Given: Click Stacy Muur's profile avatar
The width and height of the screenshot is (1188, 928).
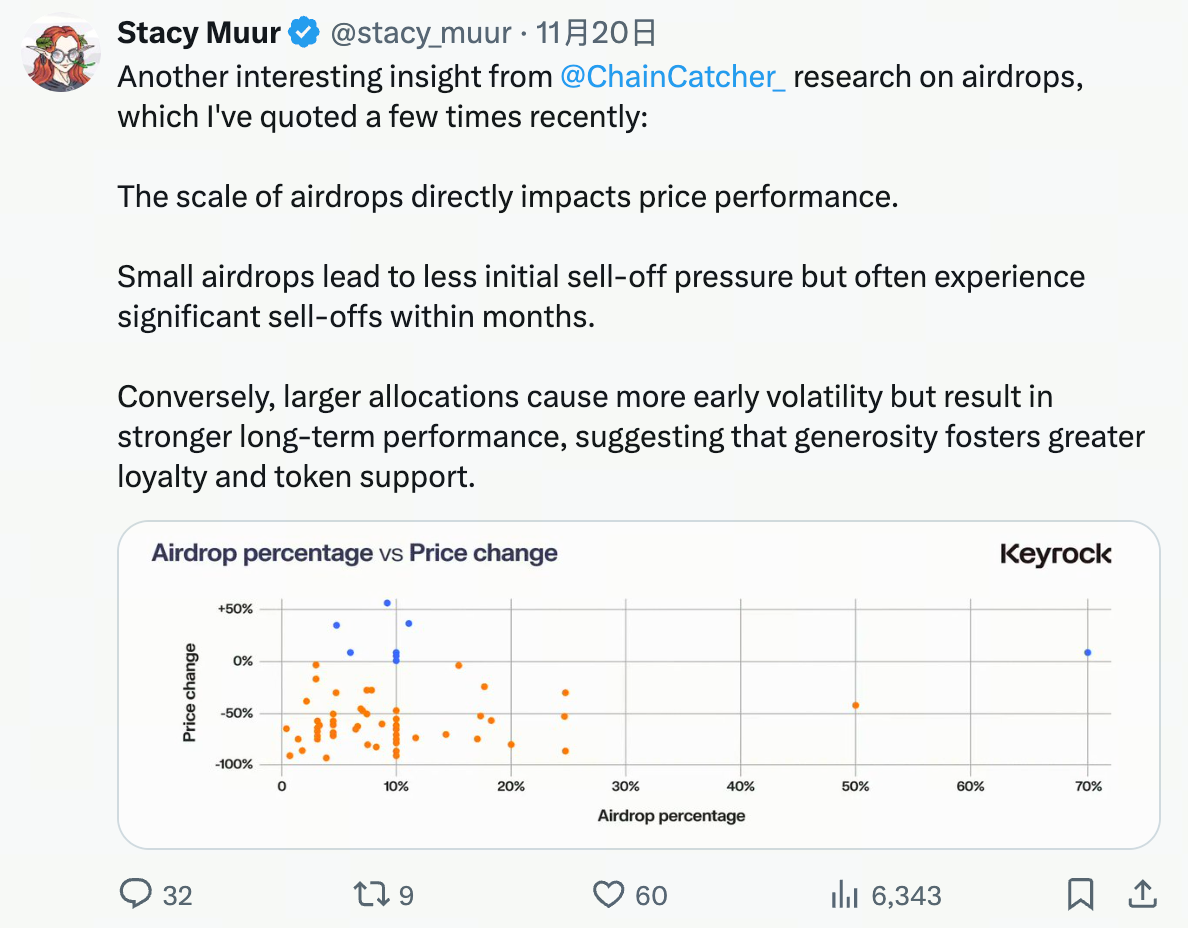Looking at the screenshot, I should (61, 54).
